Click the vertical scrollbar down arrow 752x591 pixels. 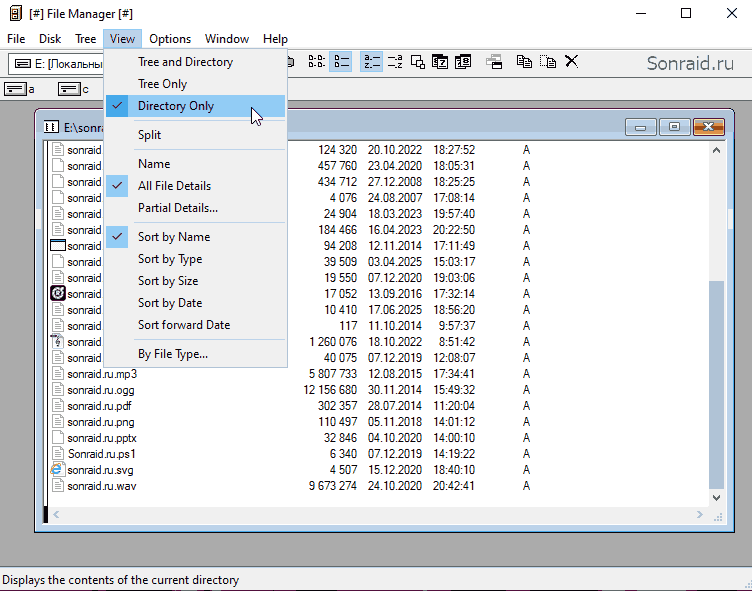coord(717,497)
